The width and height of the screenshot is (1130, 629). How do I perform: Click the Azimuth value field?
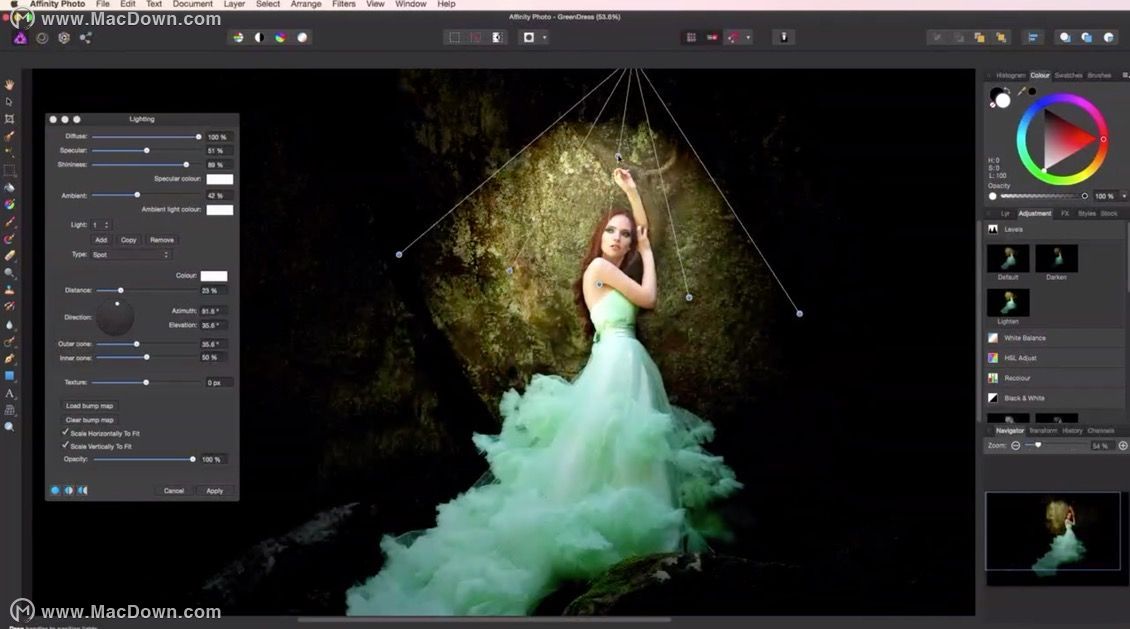click(213, 311)
